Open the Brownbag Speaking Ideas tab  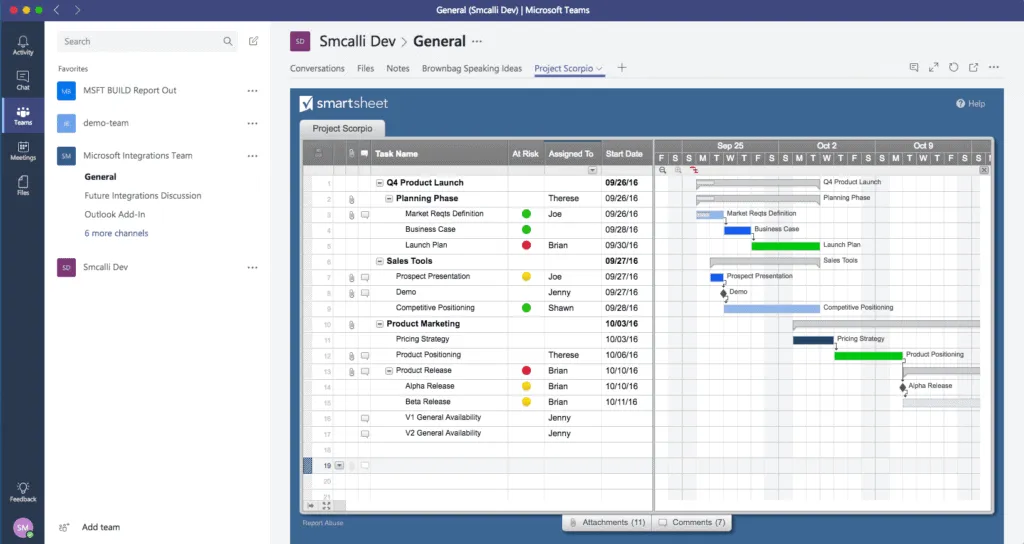pos(472,69)
